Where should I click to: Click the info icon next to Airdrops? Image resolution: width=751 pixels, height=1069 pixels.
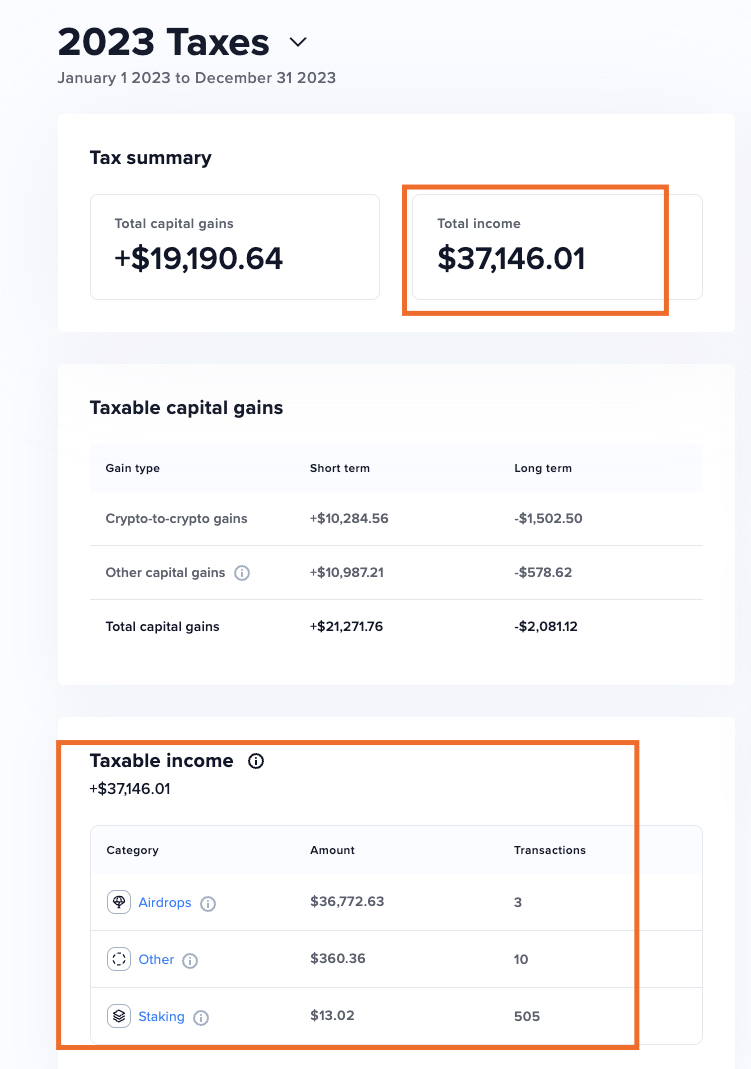(x=207, y=902)
